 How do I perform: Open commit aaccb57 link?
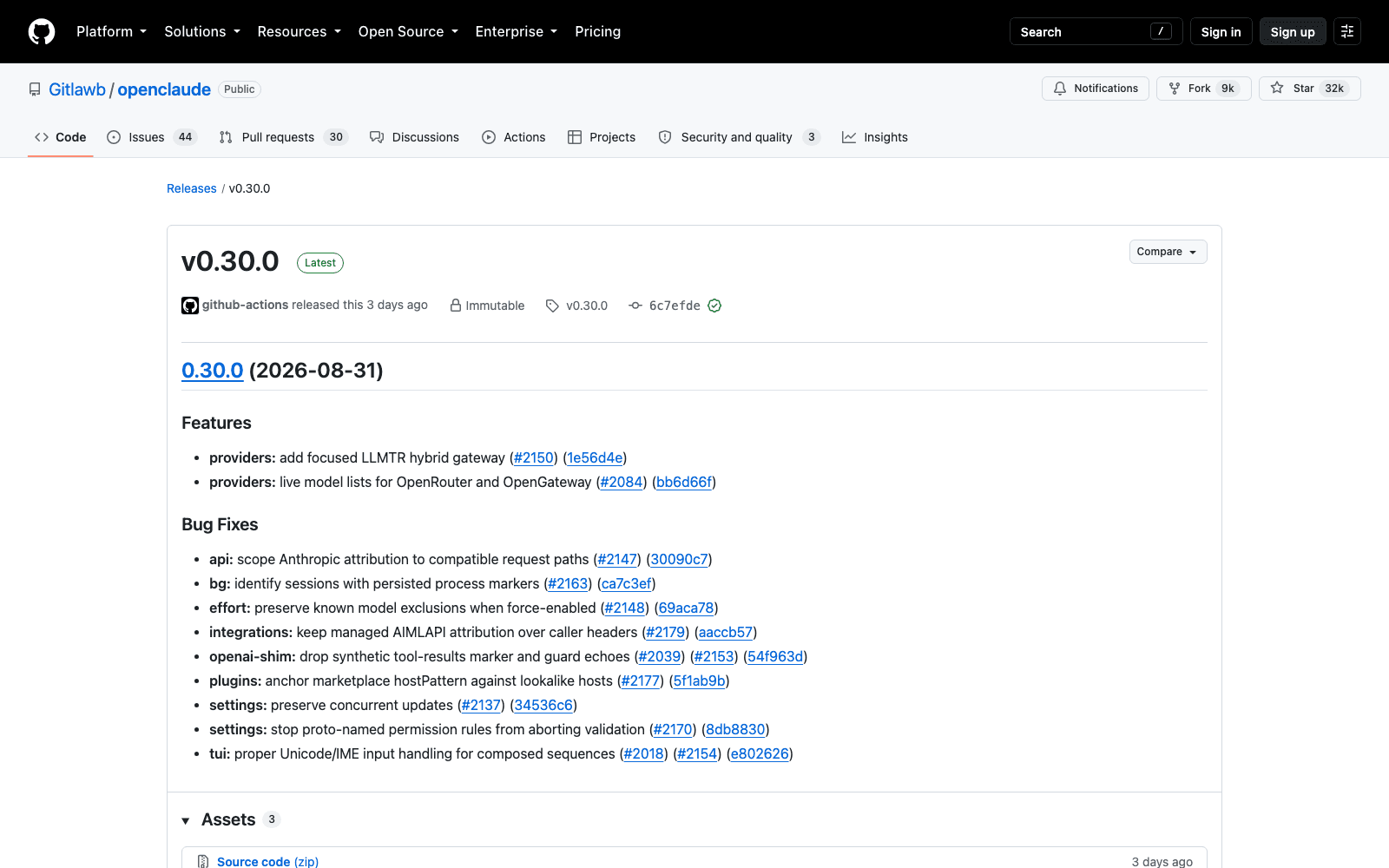pyautogui.click(x=726, y=632)
